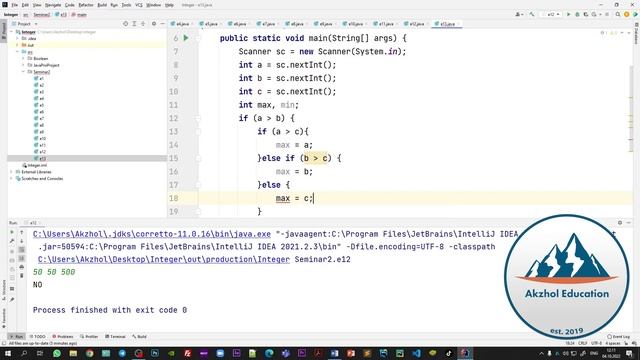Open Chrome from the Windows taskbar

(89, 353)
